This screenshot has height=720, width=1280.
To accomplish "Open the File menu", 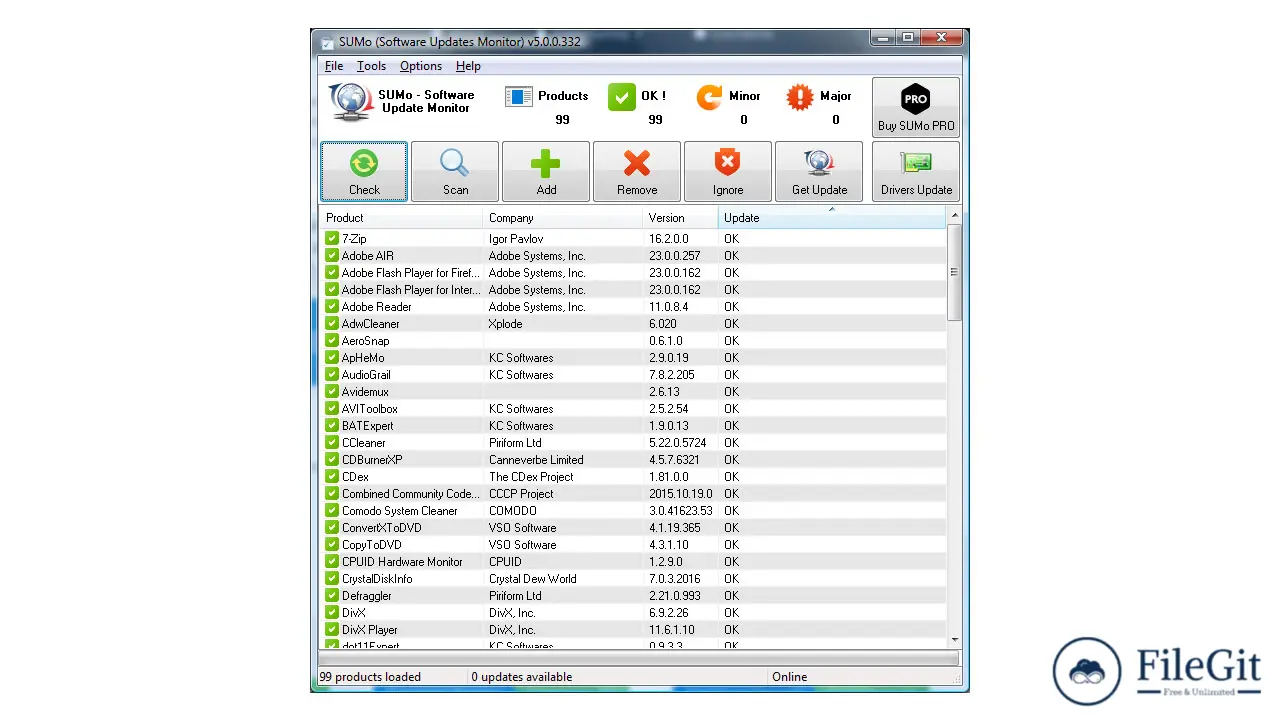I will click(334, 66).
